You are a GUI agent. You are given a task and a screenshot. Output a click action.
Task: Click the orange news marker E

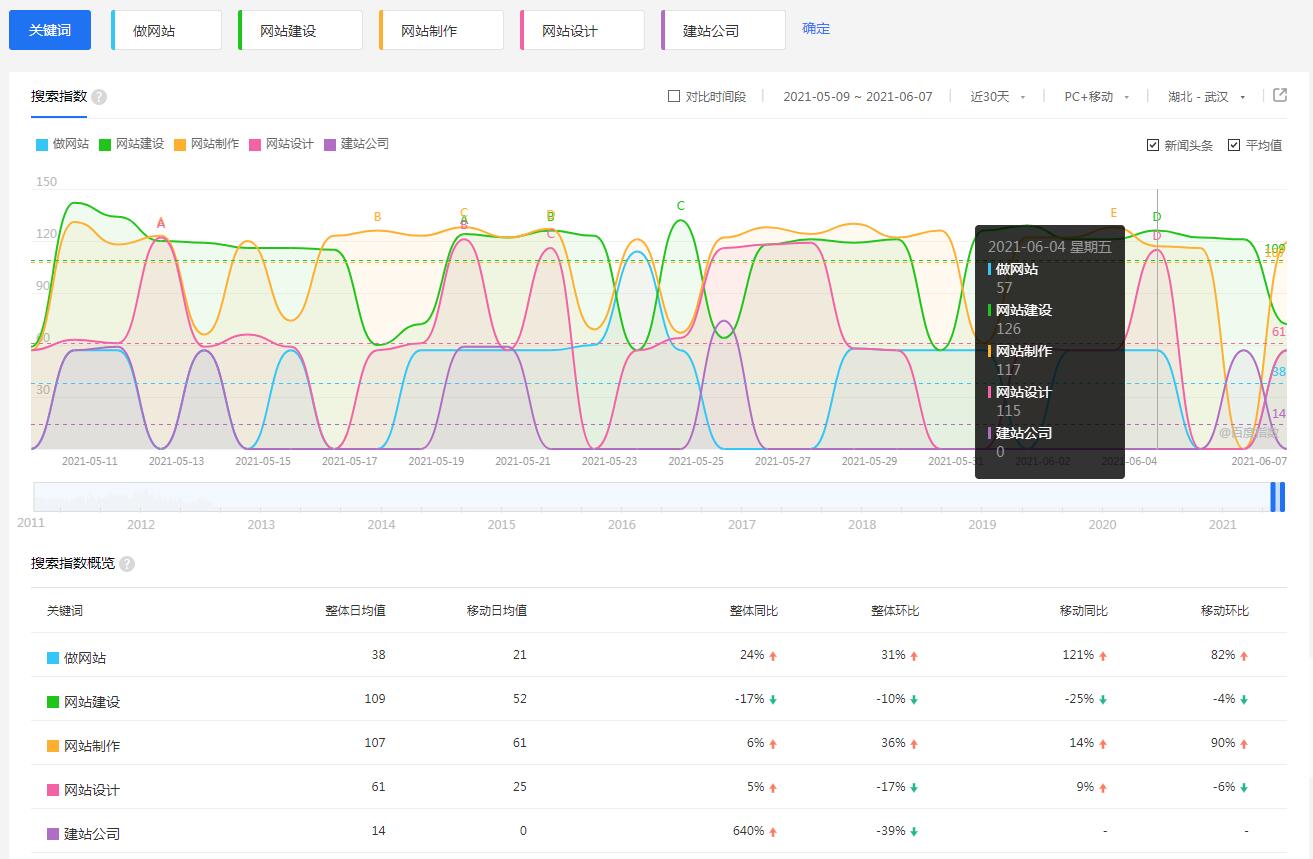[x=1114, y=213]
